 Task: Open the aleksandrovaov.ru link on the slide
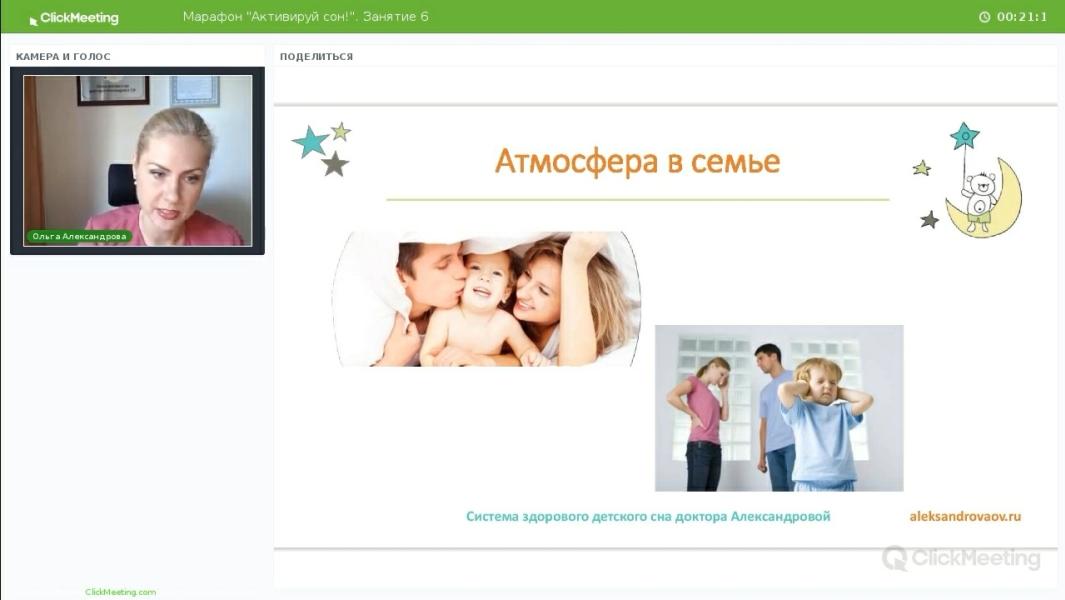click(966, 515)
